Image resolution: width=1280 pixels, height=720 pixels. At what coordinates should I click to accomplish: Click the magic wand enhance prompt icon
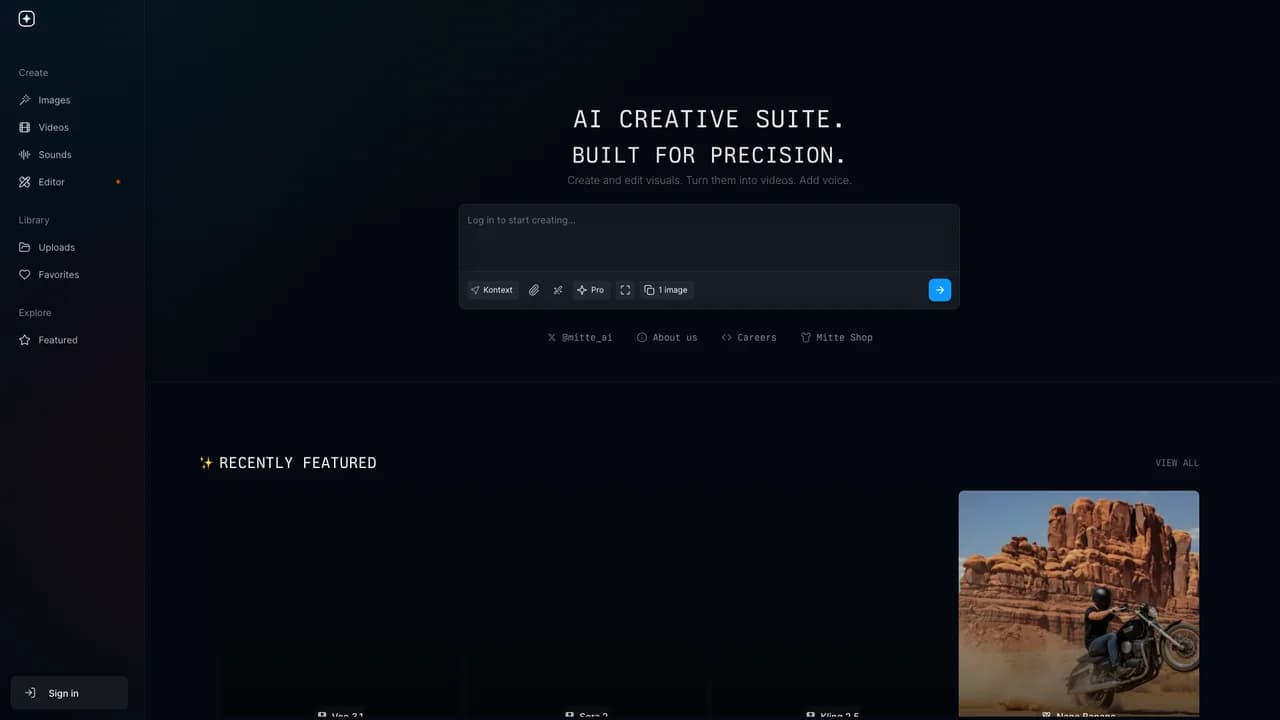558,290
